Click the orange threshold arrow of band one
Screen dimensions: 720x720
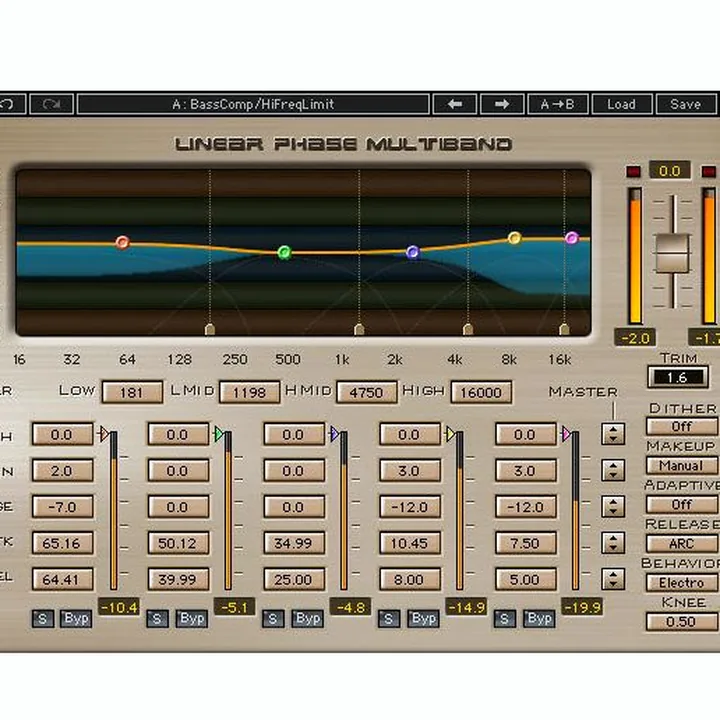pyautogui.click(x=104, y=433)
